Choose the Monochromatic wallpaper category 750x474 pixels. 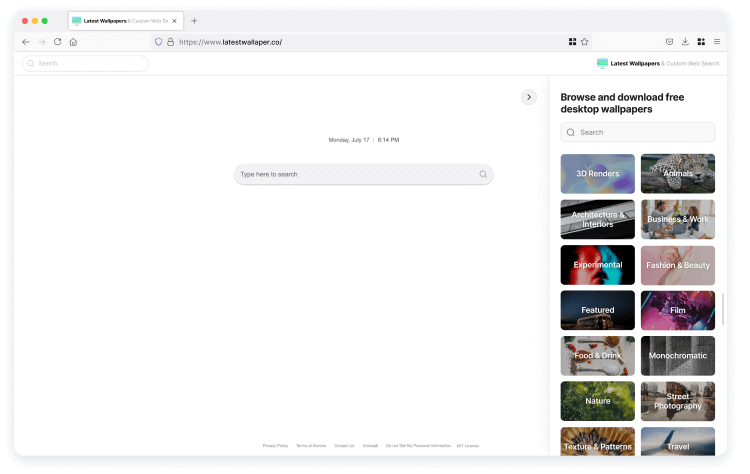(x=677, y=355)
